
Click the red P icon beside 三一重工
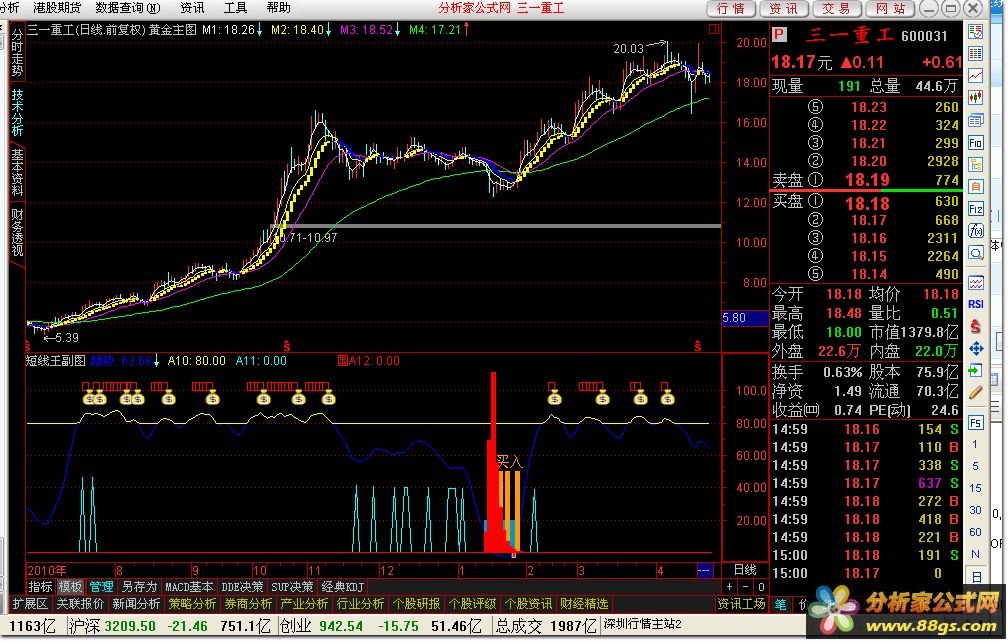779,35
